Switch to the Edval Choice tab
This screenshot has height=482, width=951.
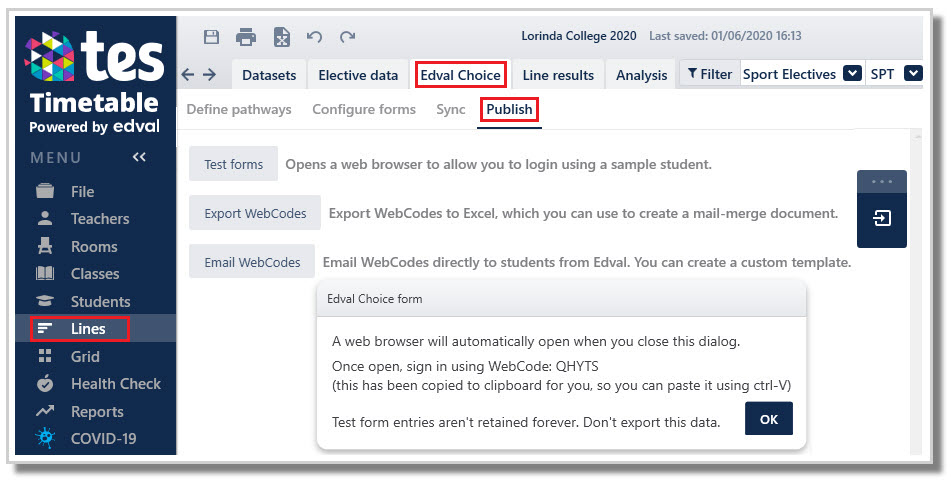[x=460, y=75]
